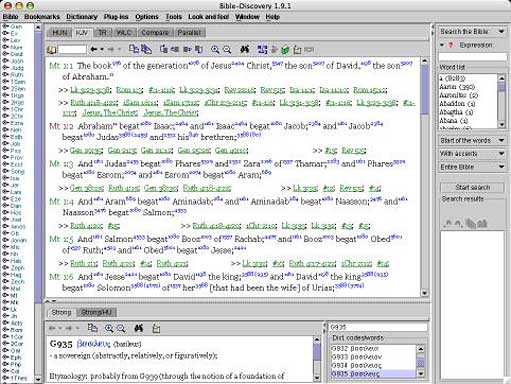511x384 pixels.
Task: Select 'Abagtha (1)' in the word list
Action: pyautogui.click(x=456, y=112)
